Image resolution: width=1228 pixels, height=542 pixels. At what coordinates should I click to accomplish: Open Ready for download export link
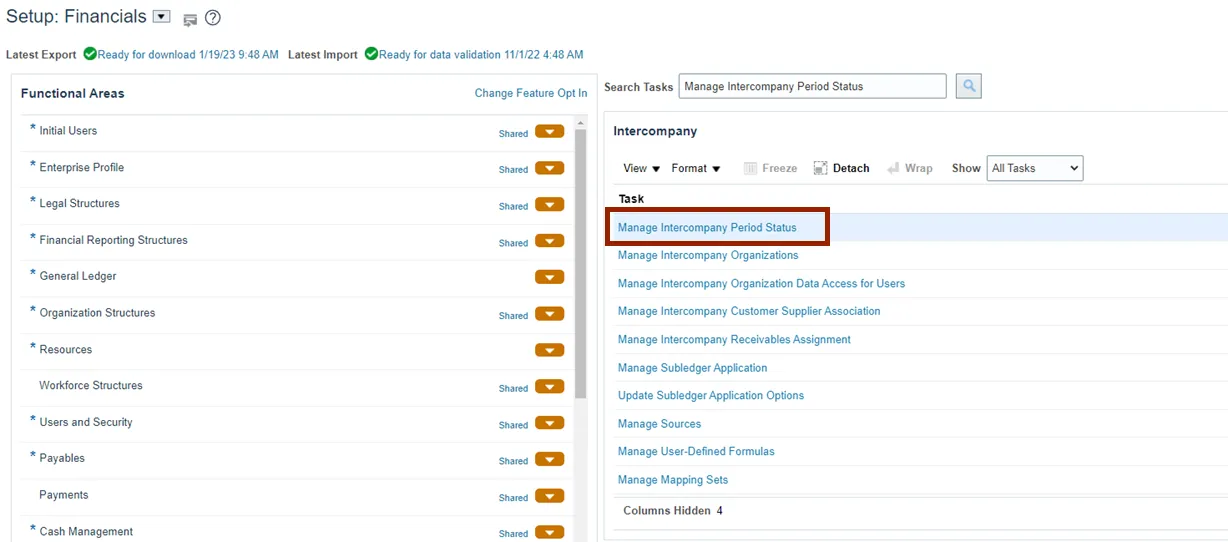[188, 54]
